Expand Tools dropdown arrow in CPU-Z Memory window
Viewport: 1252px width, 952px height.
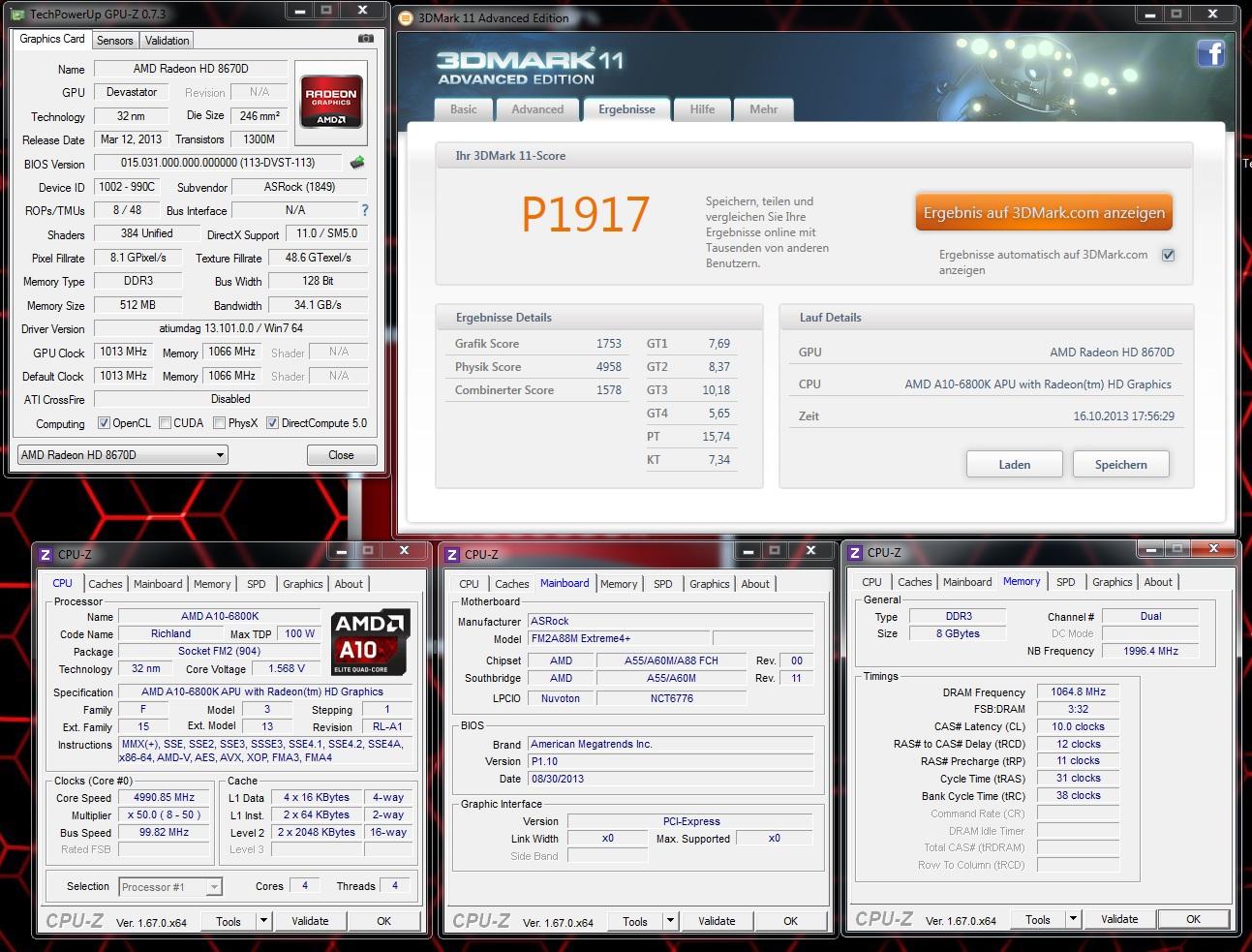1073,919
